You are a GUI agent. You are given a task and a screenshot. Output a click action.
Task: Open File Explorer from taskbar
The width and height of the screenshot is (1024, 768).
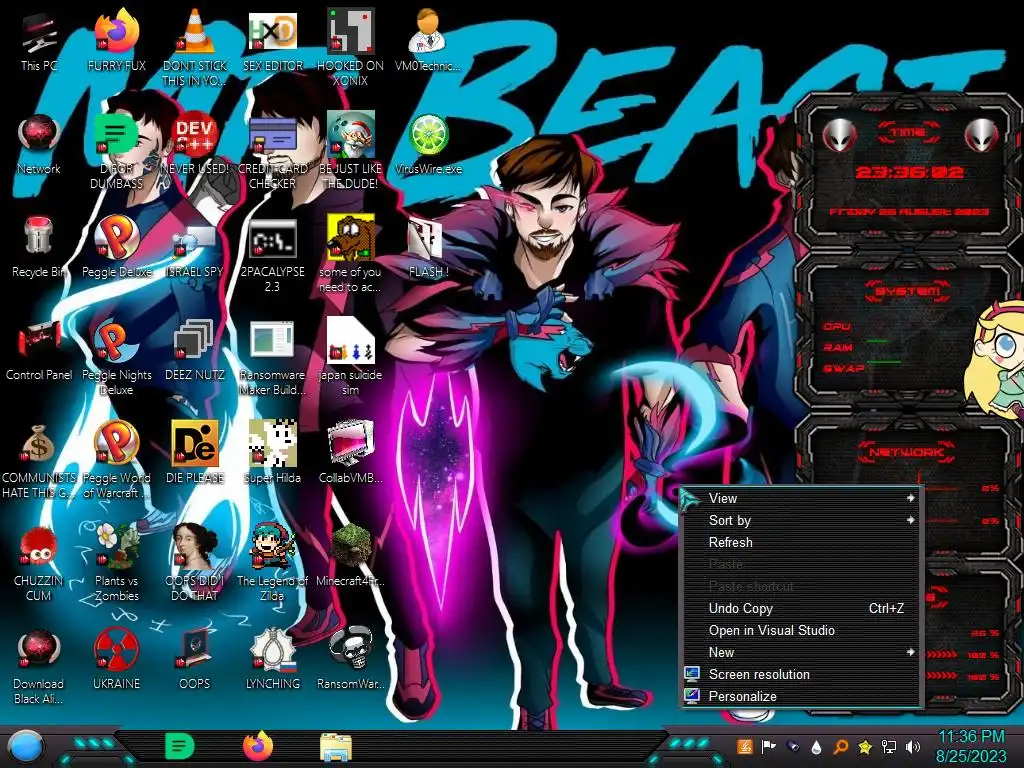(336, 747)
